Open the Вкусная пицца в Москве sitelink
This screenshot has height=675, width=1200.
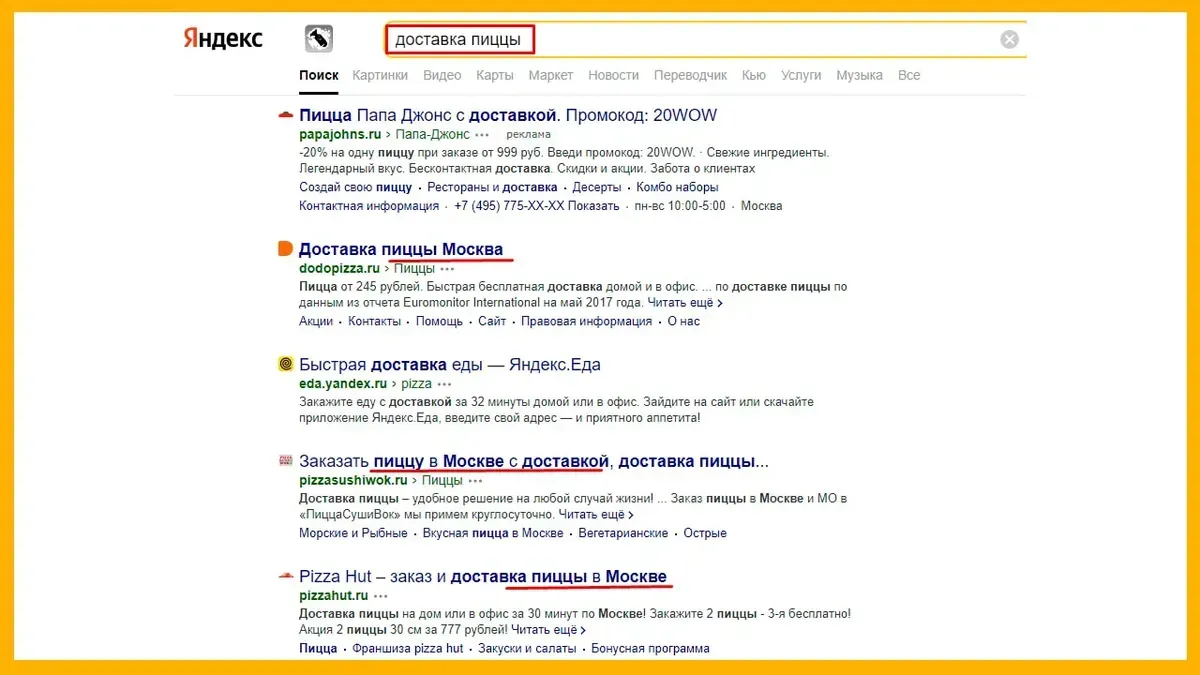point(494,533)
